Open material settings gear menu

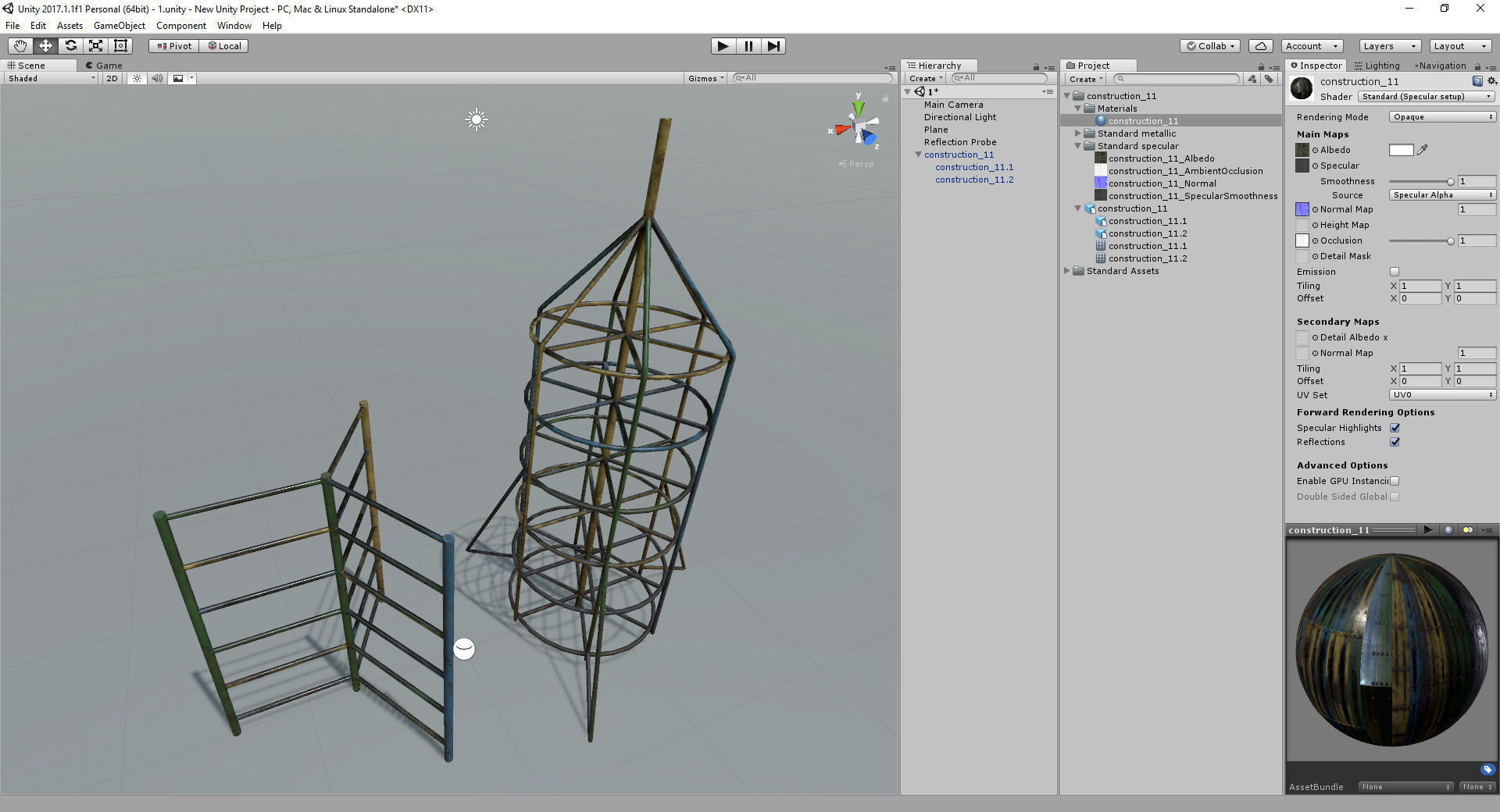tap(1491, 81)
